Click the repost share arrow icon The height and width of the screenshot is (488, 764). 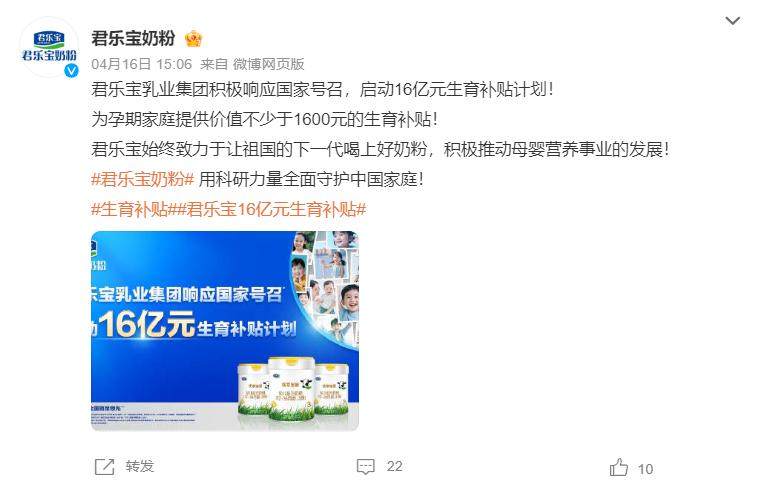pyautogui.click(x=104, y=467)
